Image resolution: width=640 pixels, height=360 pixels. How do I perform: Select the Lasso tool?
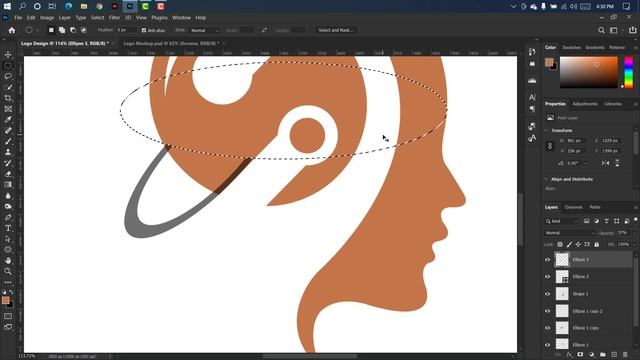pos(8,76)
